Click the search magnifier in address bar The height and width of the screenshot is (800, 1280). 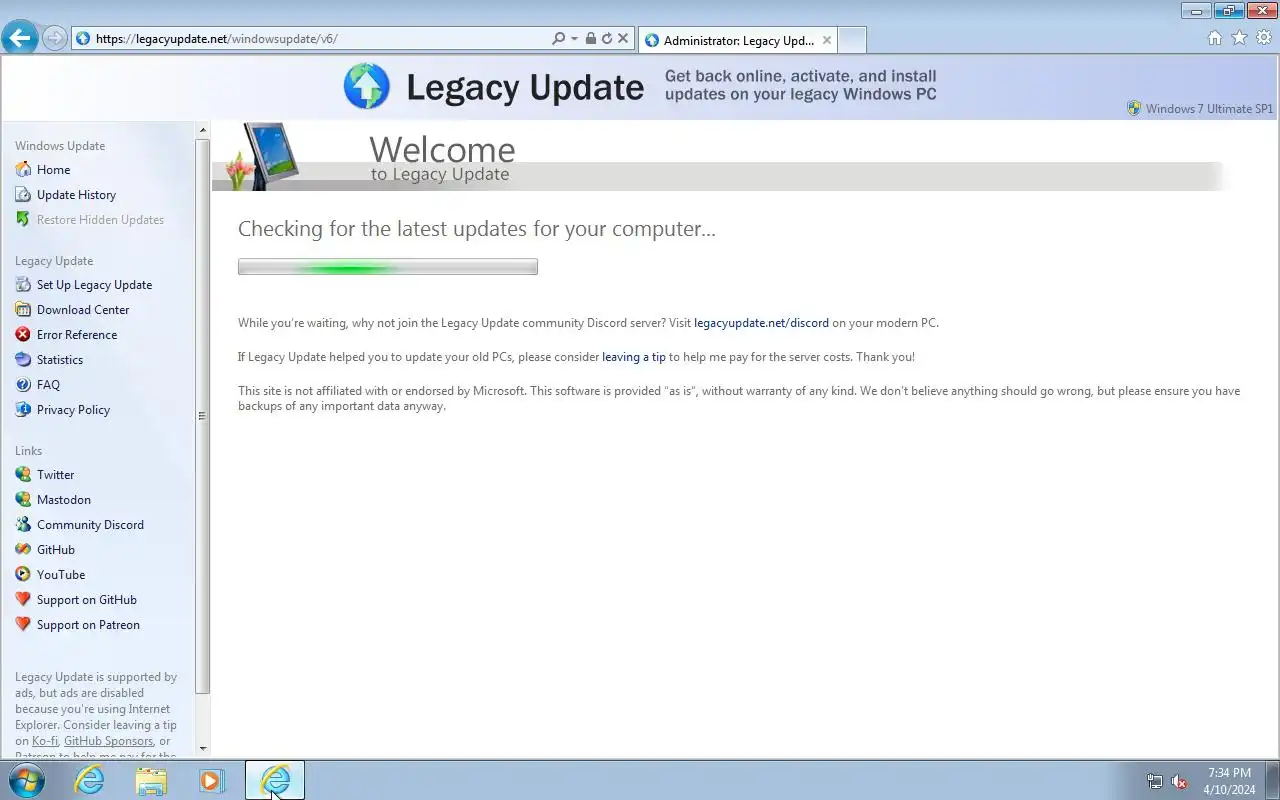coord(559,39)
